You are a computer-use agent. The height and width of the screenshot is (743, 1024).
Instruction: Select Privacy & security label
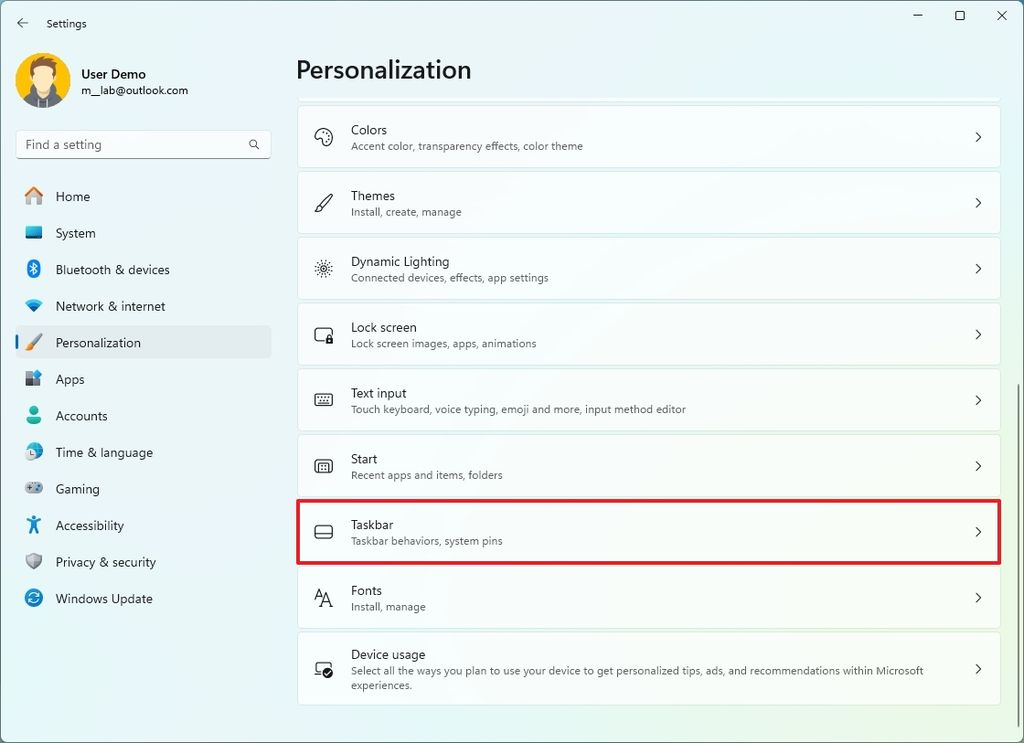click(x=106, y=562)
